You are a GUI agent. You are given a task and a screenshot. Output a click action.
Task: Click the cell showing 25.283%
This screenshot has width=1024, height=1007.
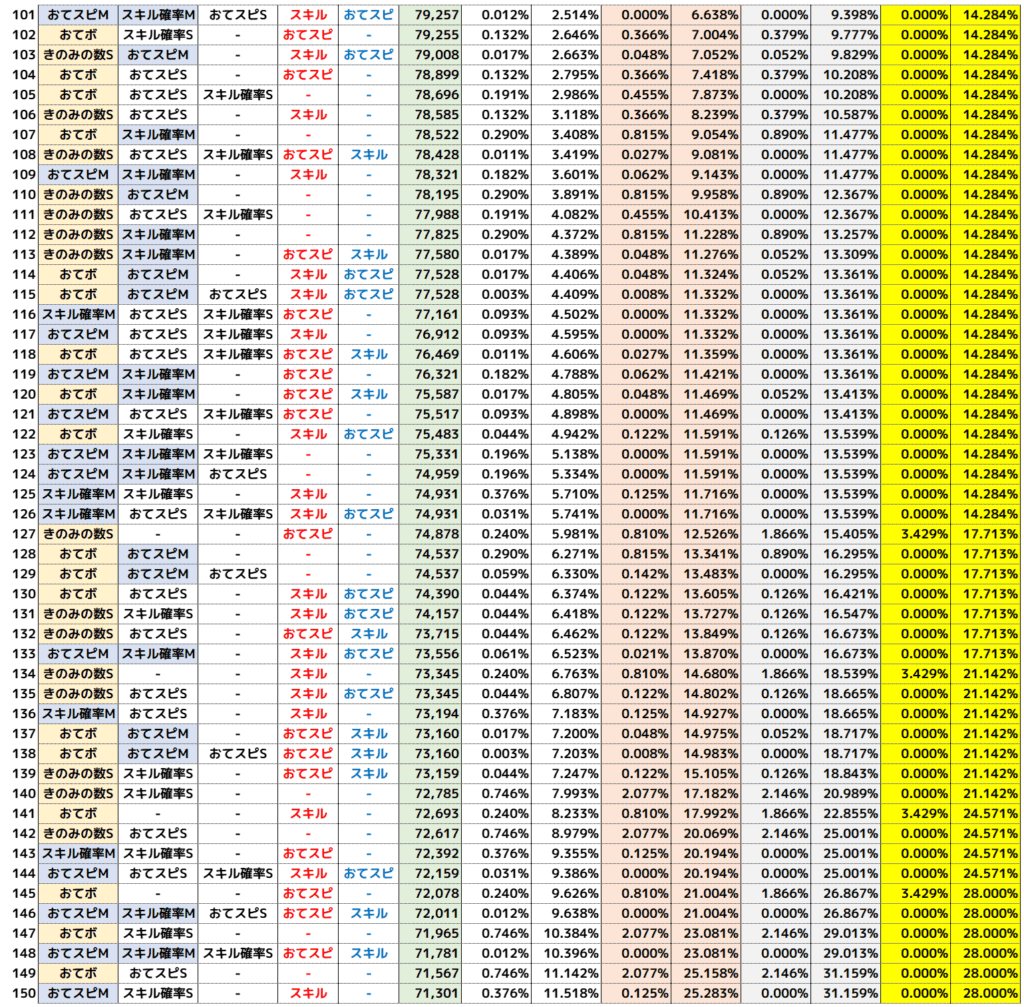705,993
